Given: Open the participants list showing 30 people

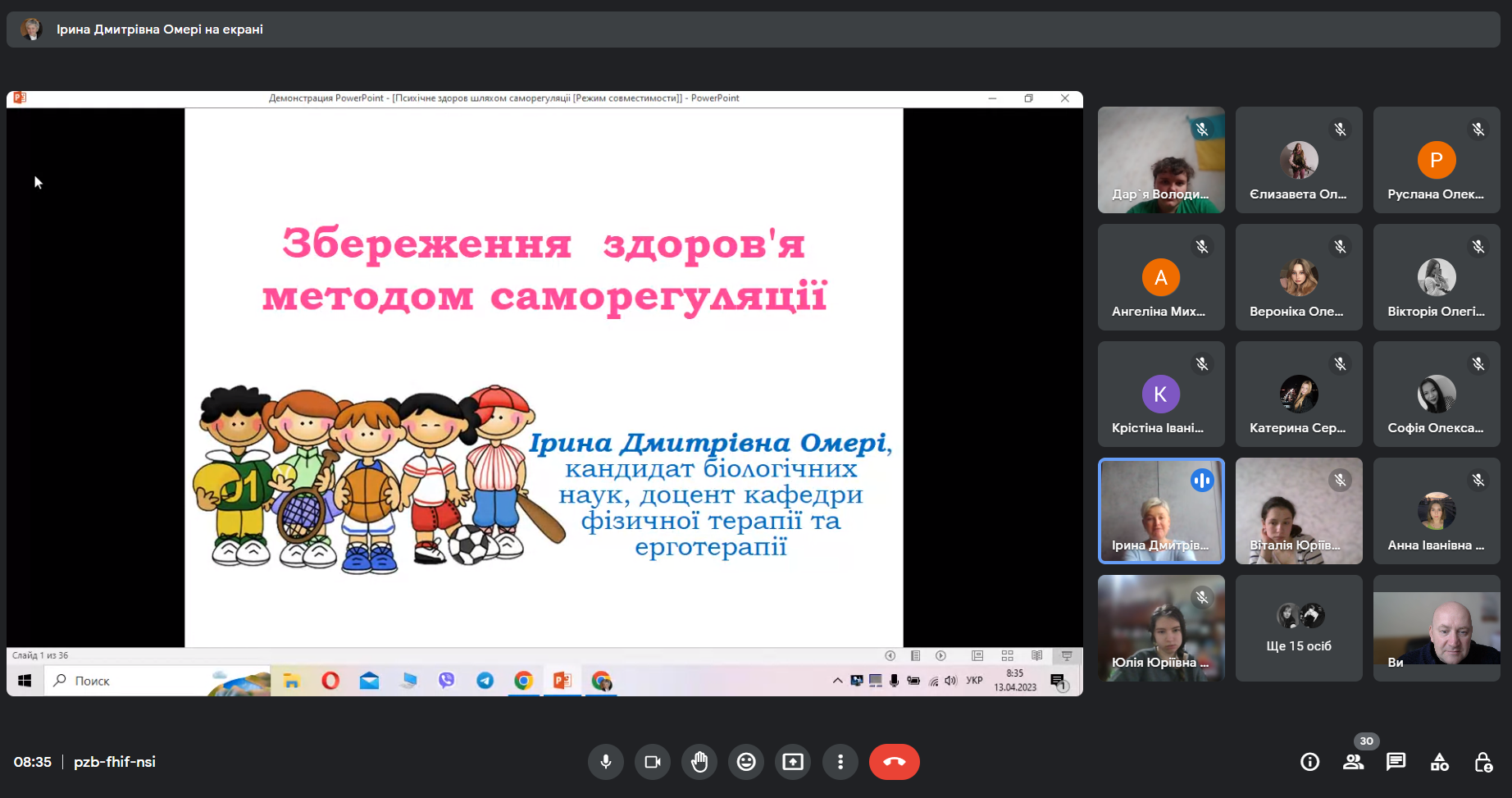Looking at the screenshot, I should [1355, 762].
